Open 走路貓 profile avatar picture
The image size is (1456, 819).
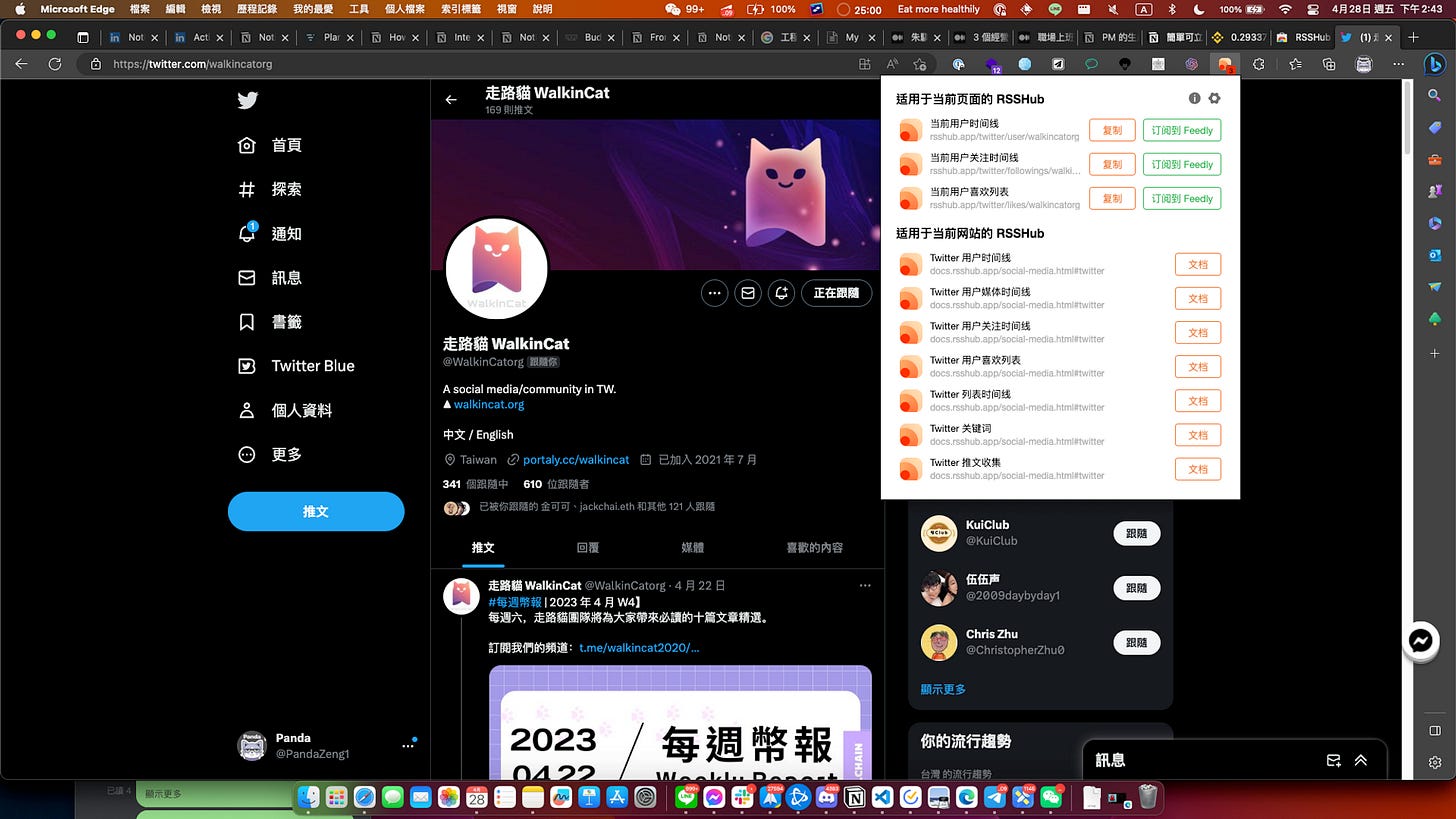[496, 268]
